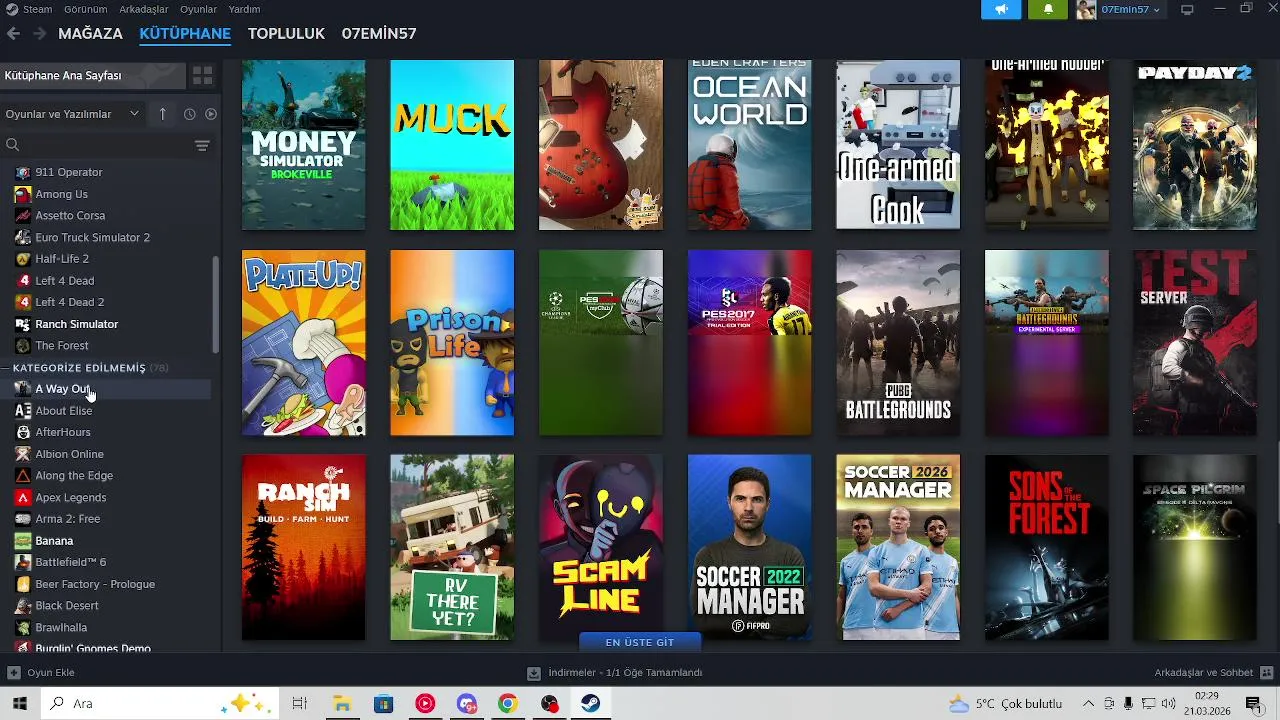Open File Explorer from the taskbar

(x=342, y=704)
